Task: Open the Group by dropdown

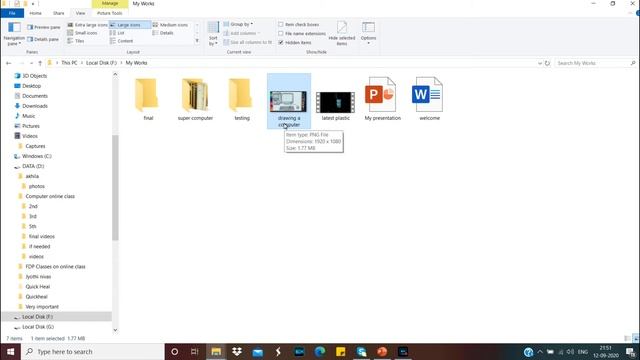Action: pos(238,24)
